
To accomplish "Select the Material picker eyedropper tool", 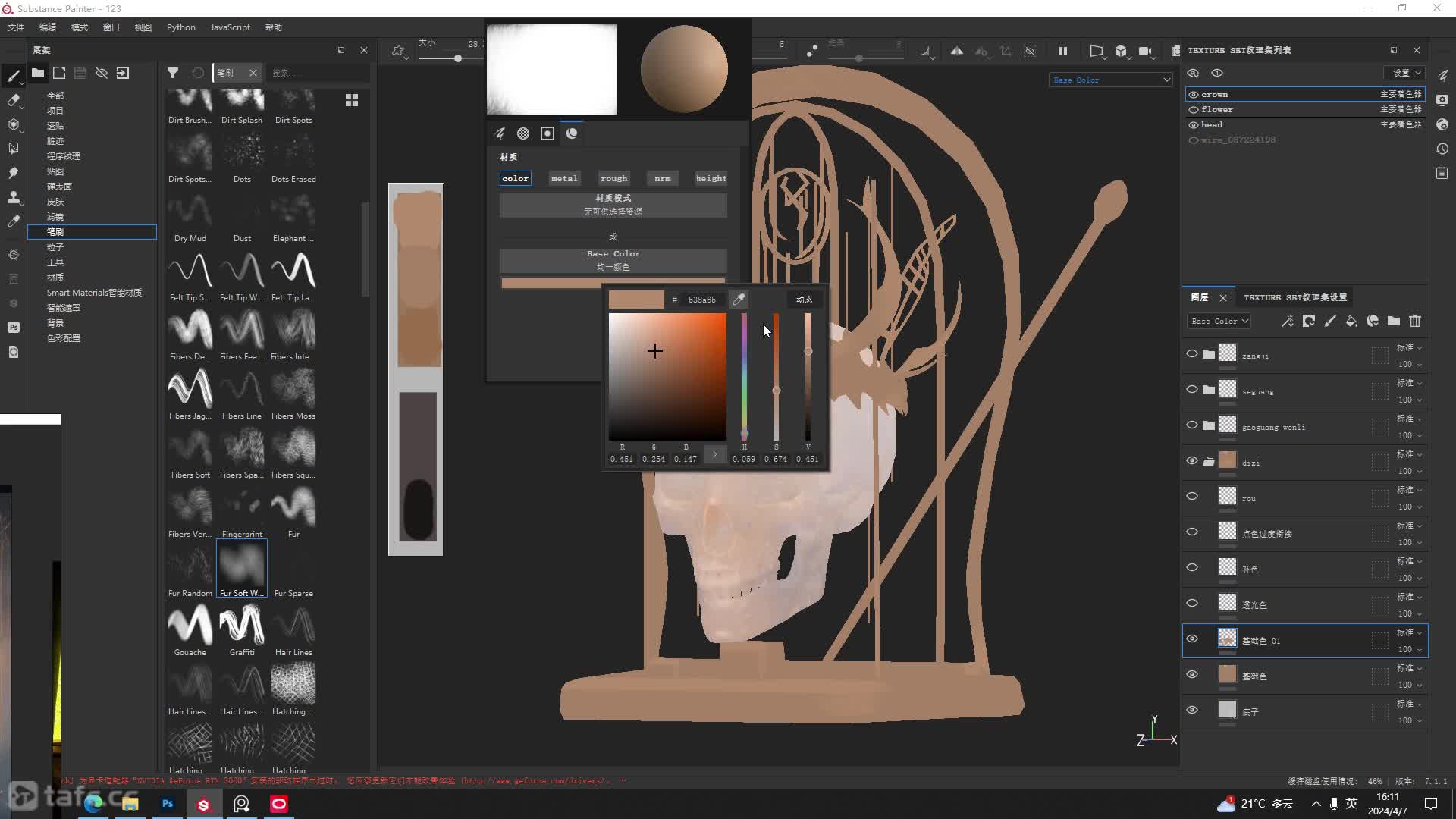I will (13, 221).
